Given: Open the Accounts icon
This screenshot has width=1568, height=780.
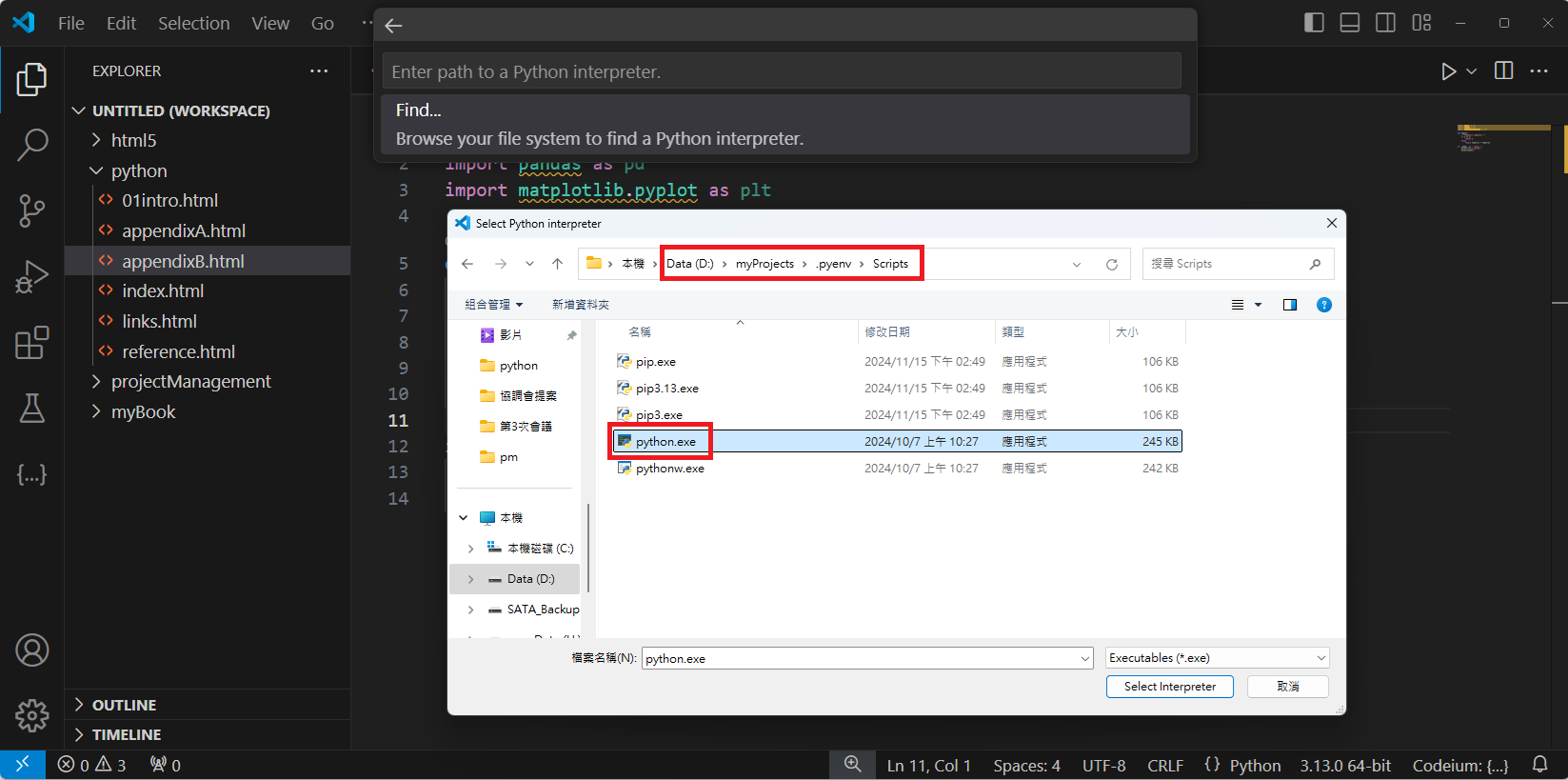Looking at the screenshot, I should pos(32,650).
